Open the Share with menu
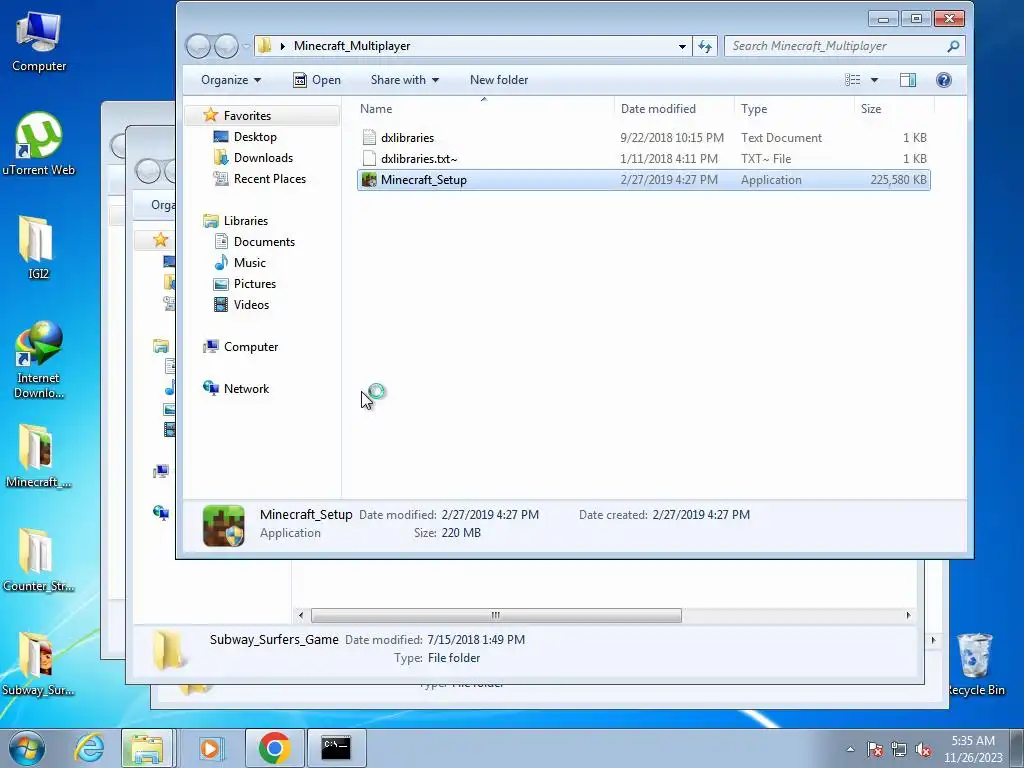This screenshot has width=1024, height=768. pos(405,80)
